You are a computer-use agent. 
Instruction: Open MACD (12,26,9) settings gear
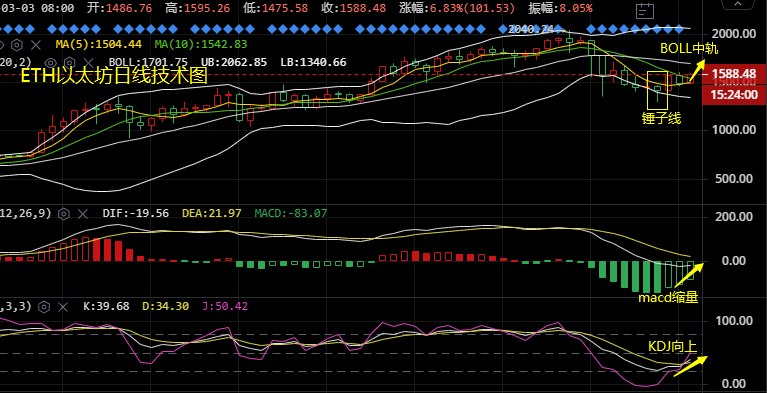click(x=63, y=213)
